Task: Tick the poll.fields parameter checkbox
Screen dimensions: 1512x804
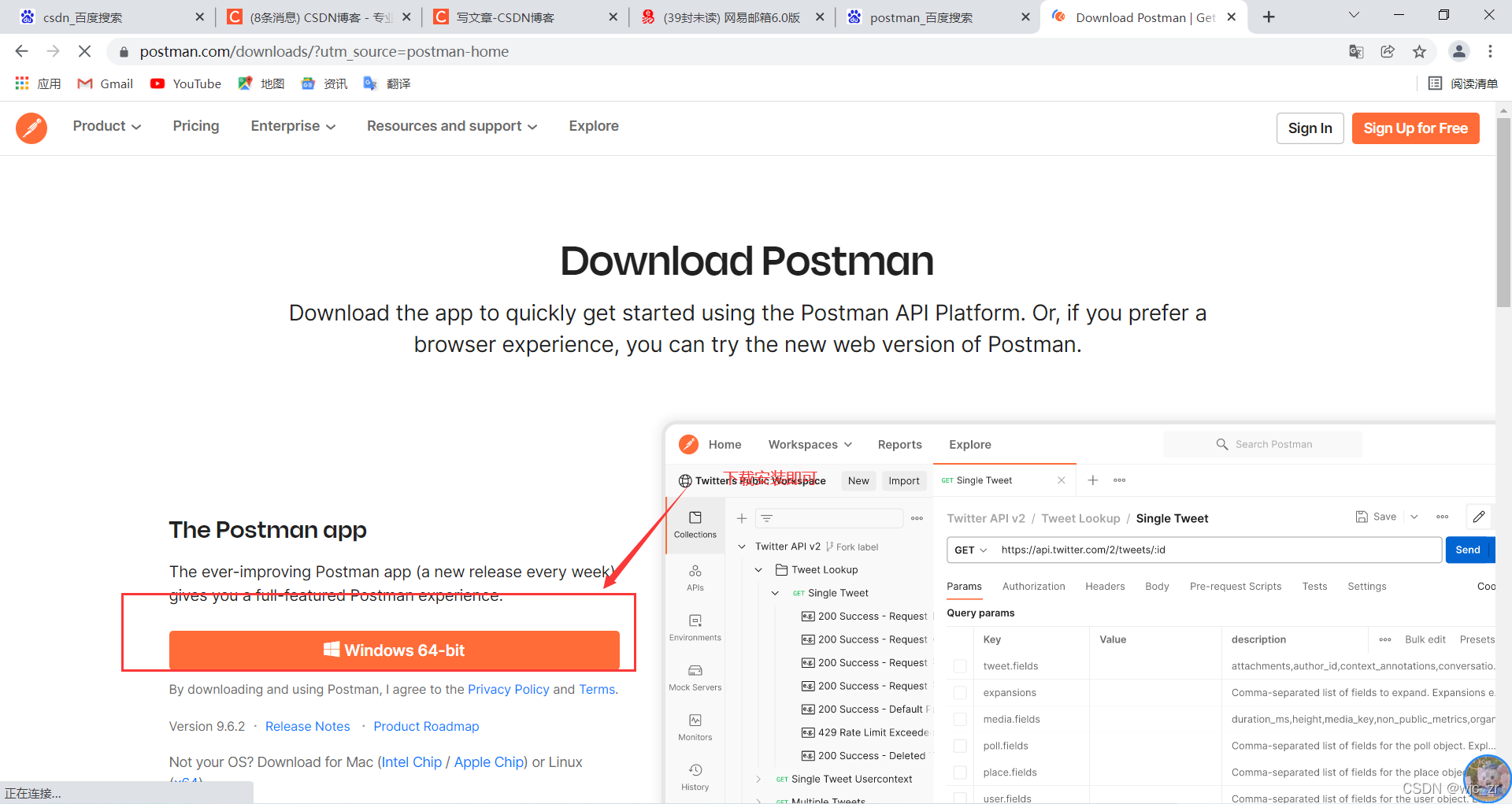Action: pos(960,746)
